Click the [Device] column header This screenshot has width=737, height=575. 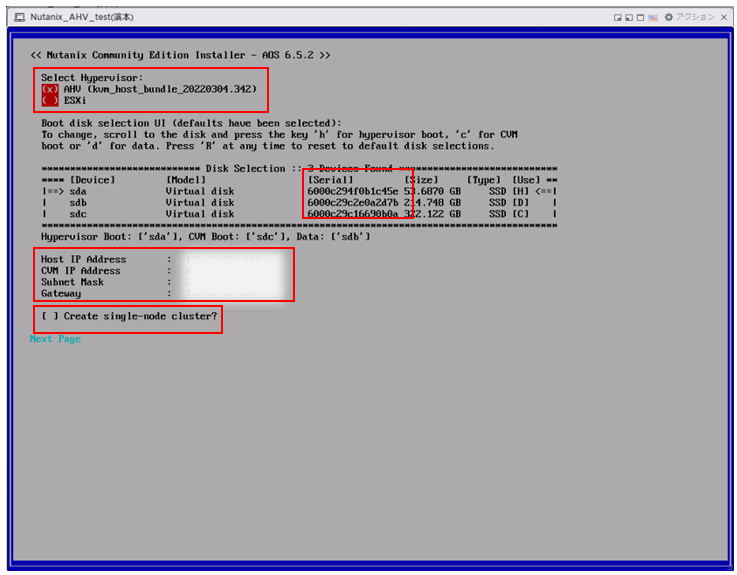coord(92,180)
